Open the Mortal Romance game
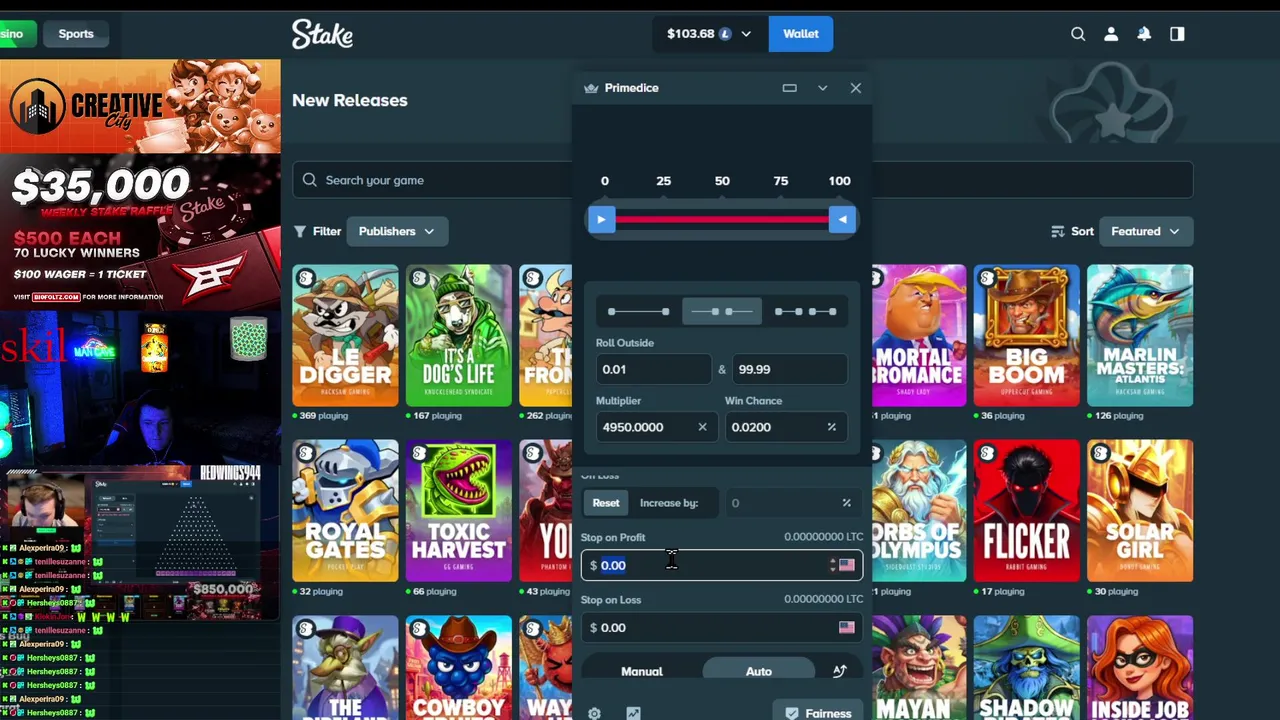Viewport: 1280px width, 720px height. (917, 336)
